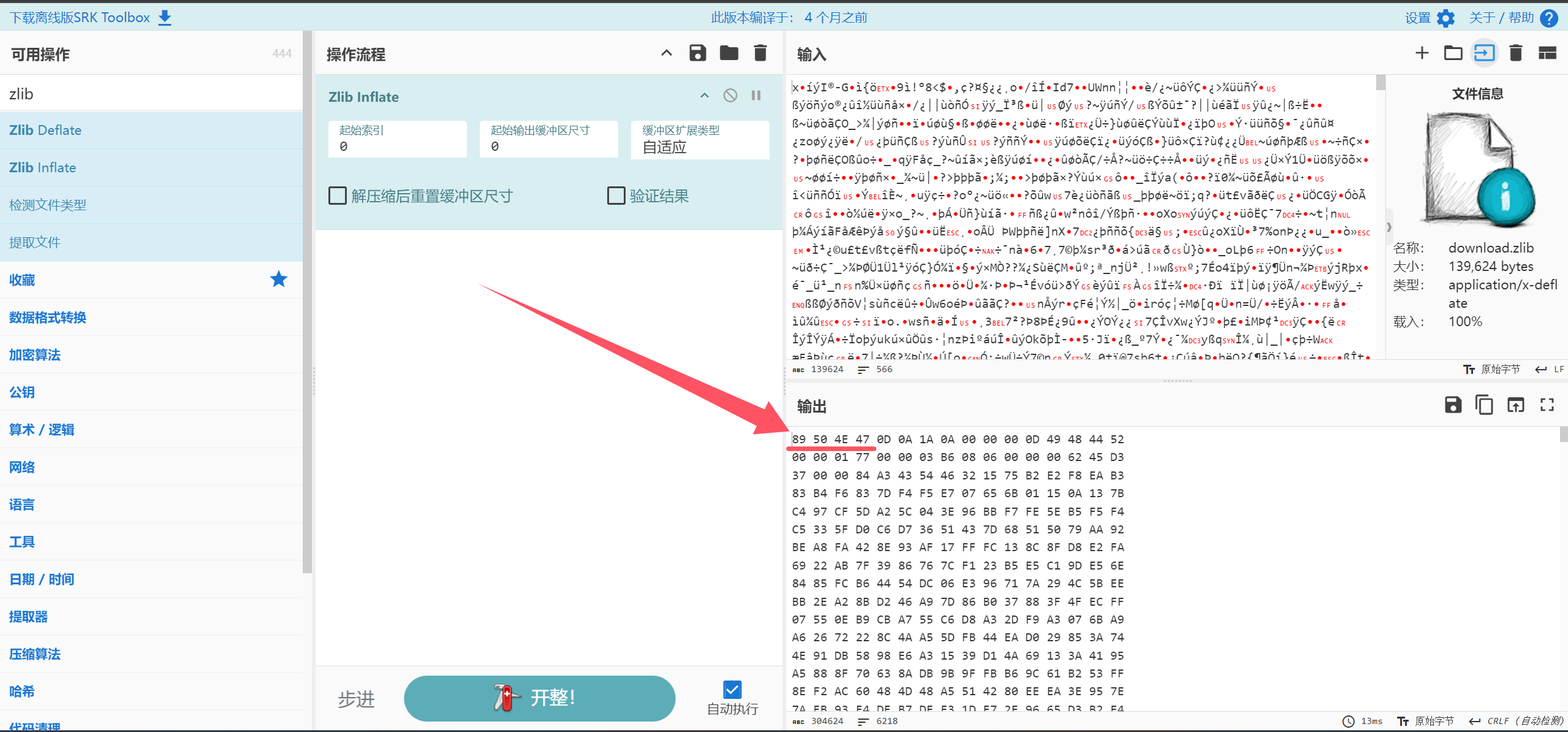Collapse the Zlib Inflate operation chevron
Image resolution: width=1568 pixels, height=732 pixels.
tap(705, 96)
